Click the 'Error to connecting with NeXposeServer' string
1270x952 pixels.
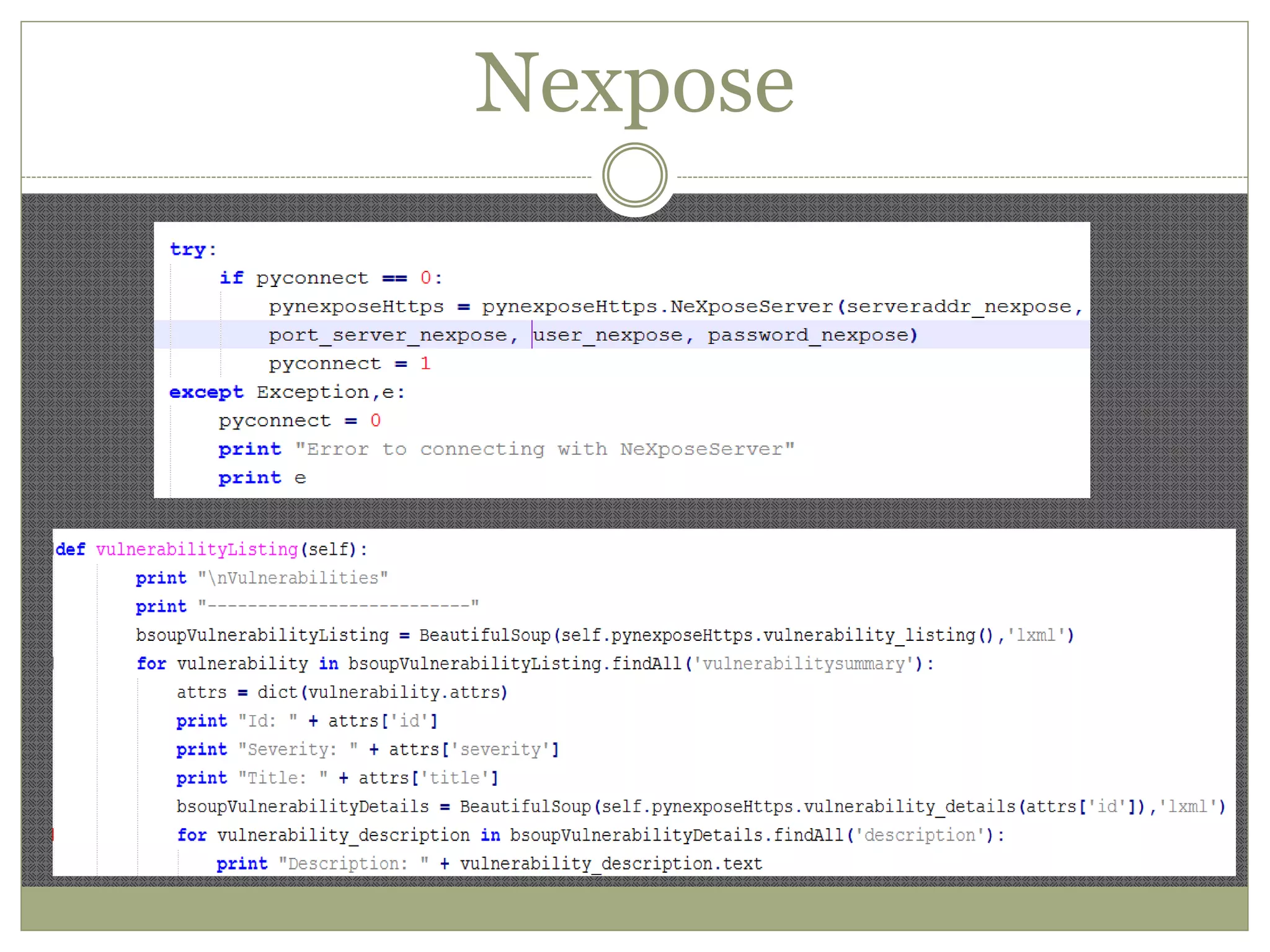pyautogui.click(x=544, y=449)
